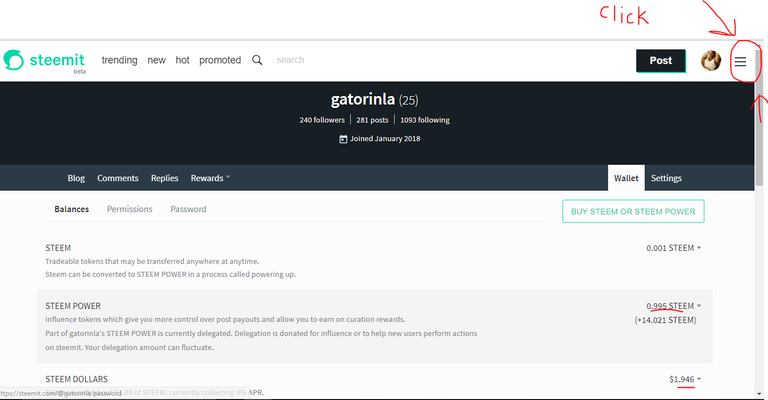Open the Settings tab
Image resolution: width=768 pixels, height=400 pixels.
(x=666, y=178)
